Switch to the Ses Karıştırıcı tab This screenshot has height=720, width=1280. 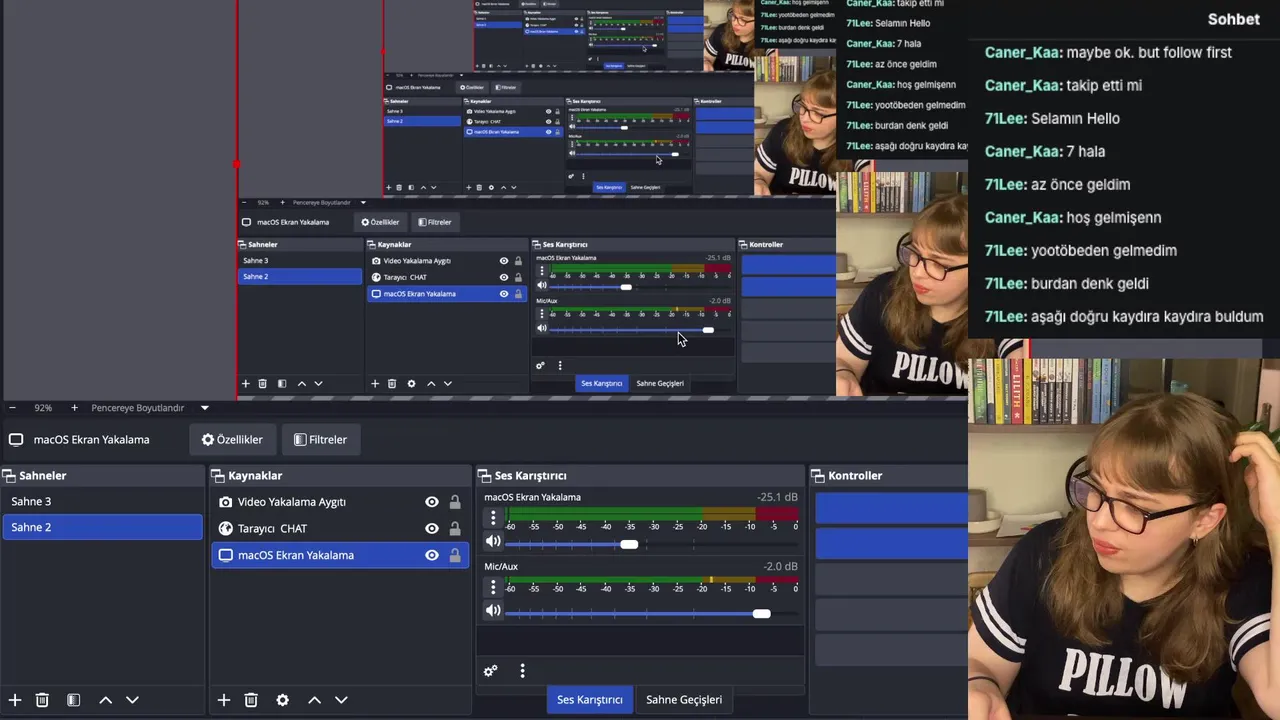point(590,700)
